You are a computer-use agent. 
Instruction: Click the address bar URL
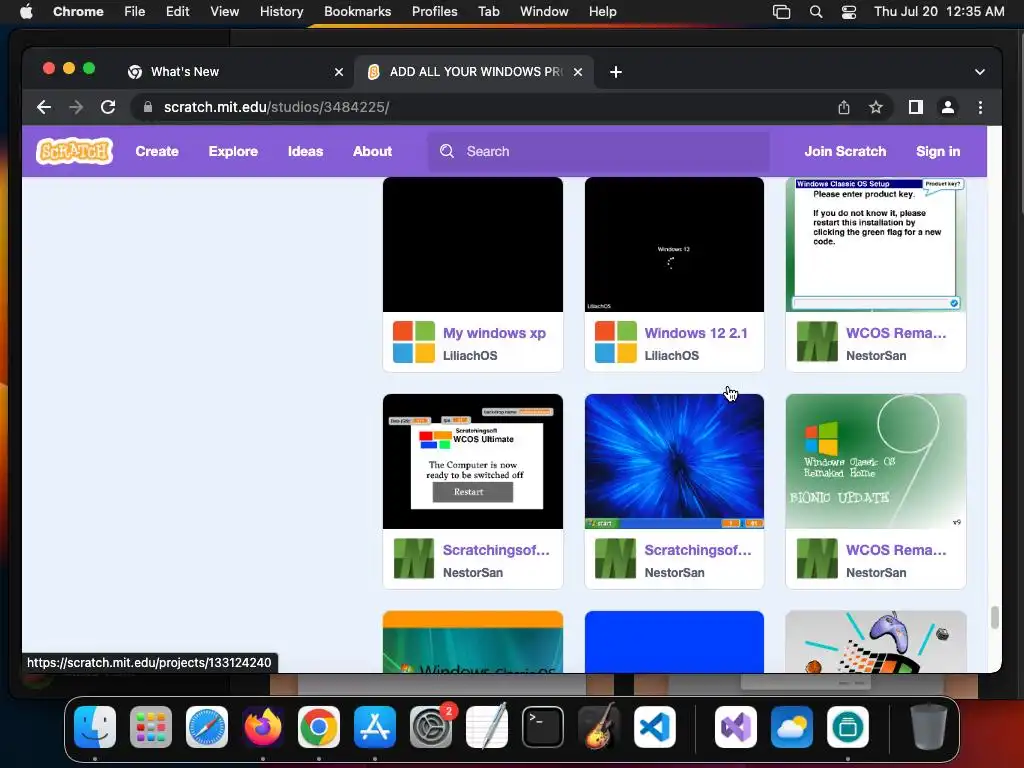pos(276,107)
